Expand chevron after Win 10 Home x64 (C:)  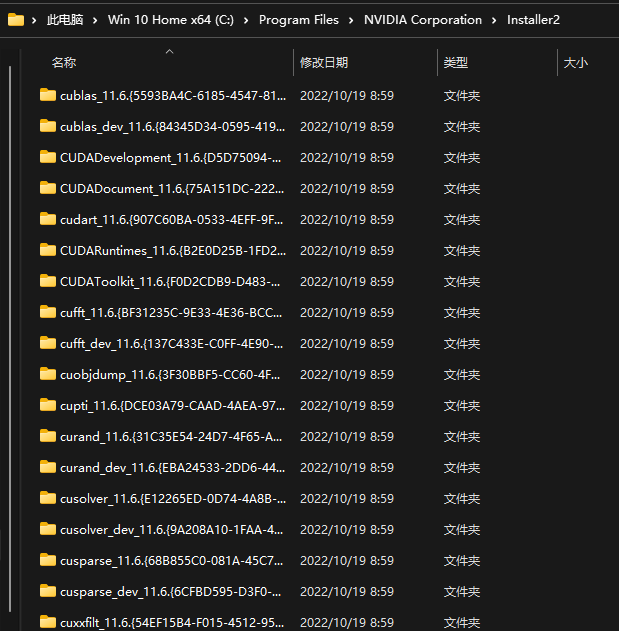click(246, 20)
